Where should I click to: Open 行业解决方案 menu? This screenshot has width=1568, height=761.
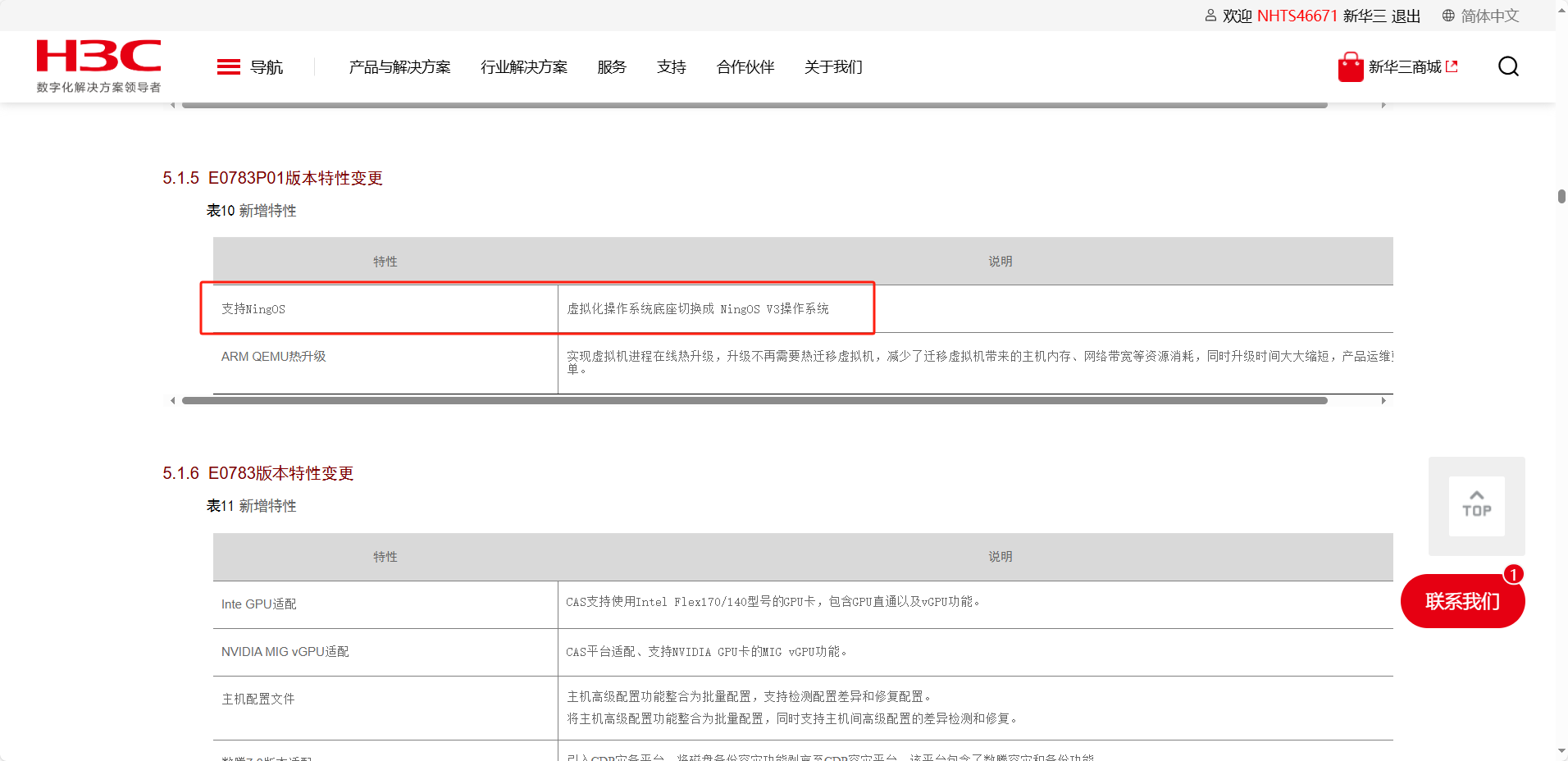(x=524, y=67)
